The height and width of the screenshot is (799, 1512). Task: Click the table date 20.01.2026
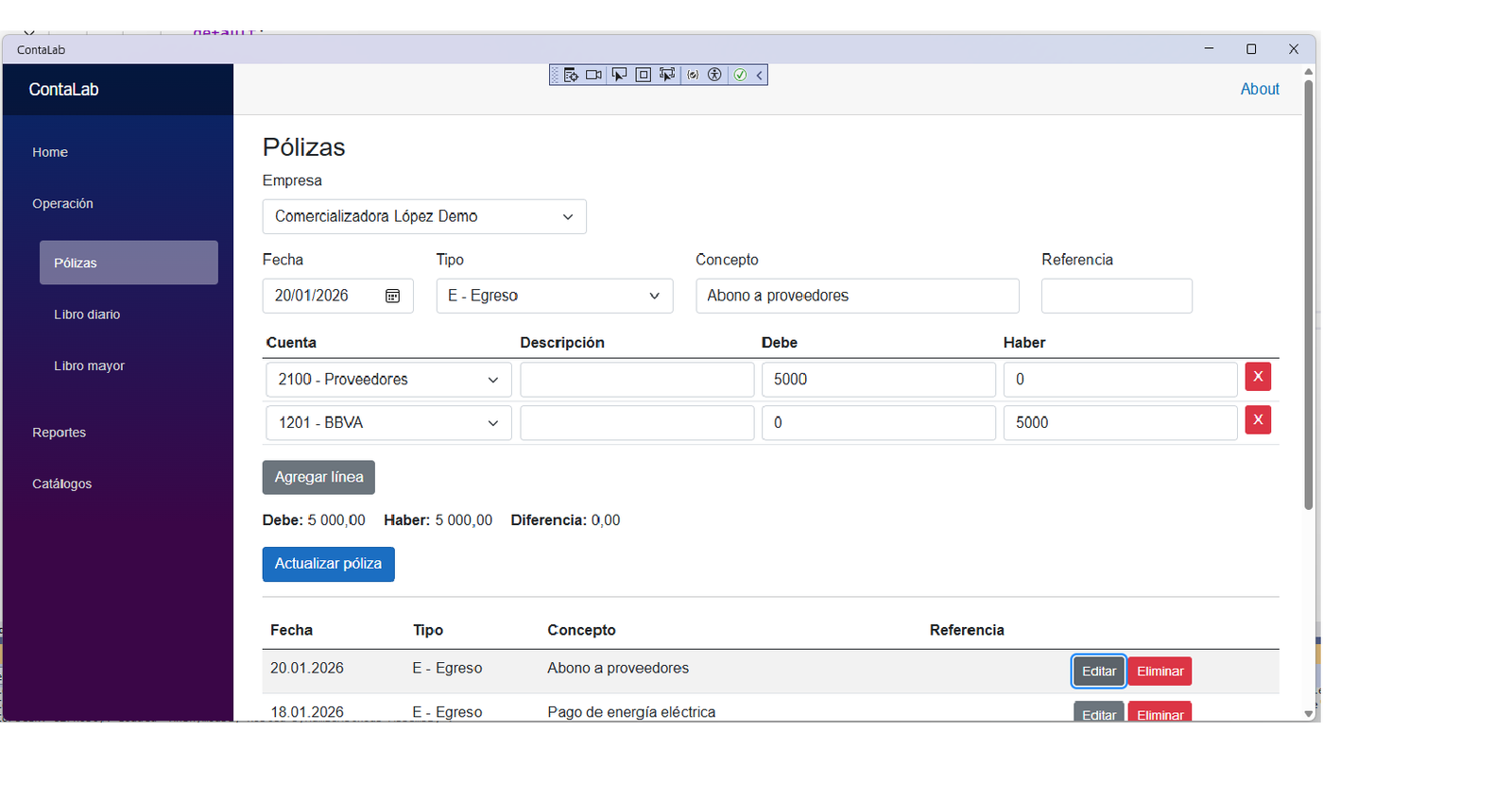tap(307, 668)
